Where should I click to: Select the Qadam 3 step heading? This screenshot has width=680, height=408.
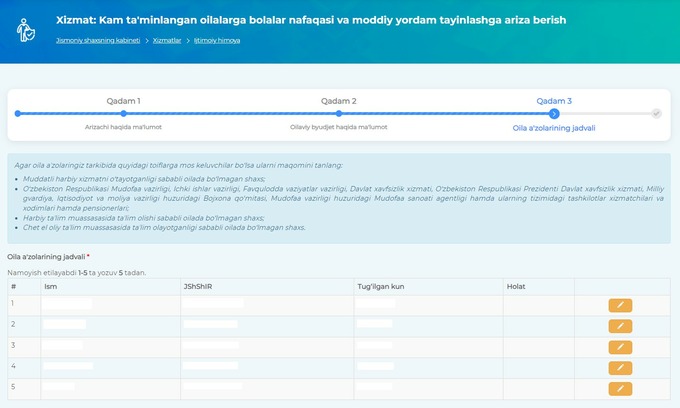click(554, 101)
